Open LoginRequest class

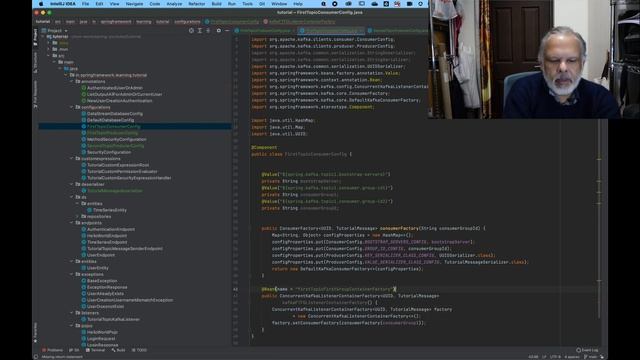[x=98, y=338]
